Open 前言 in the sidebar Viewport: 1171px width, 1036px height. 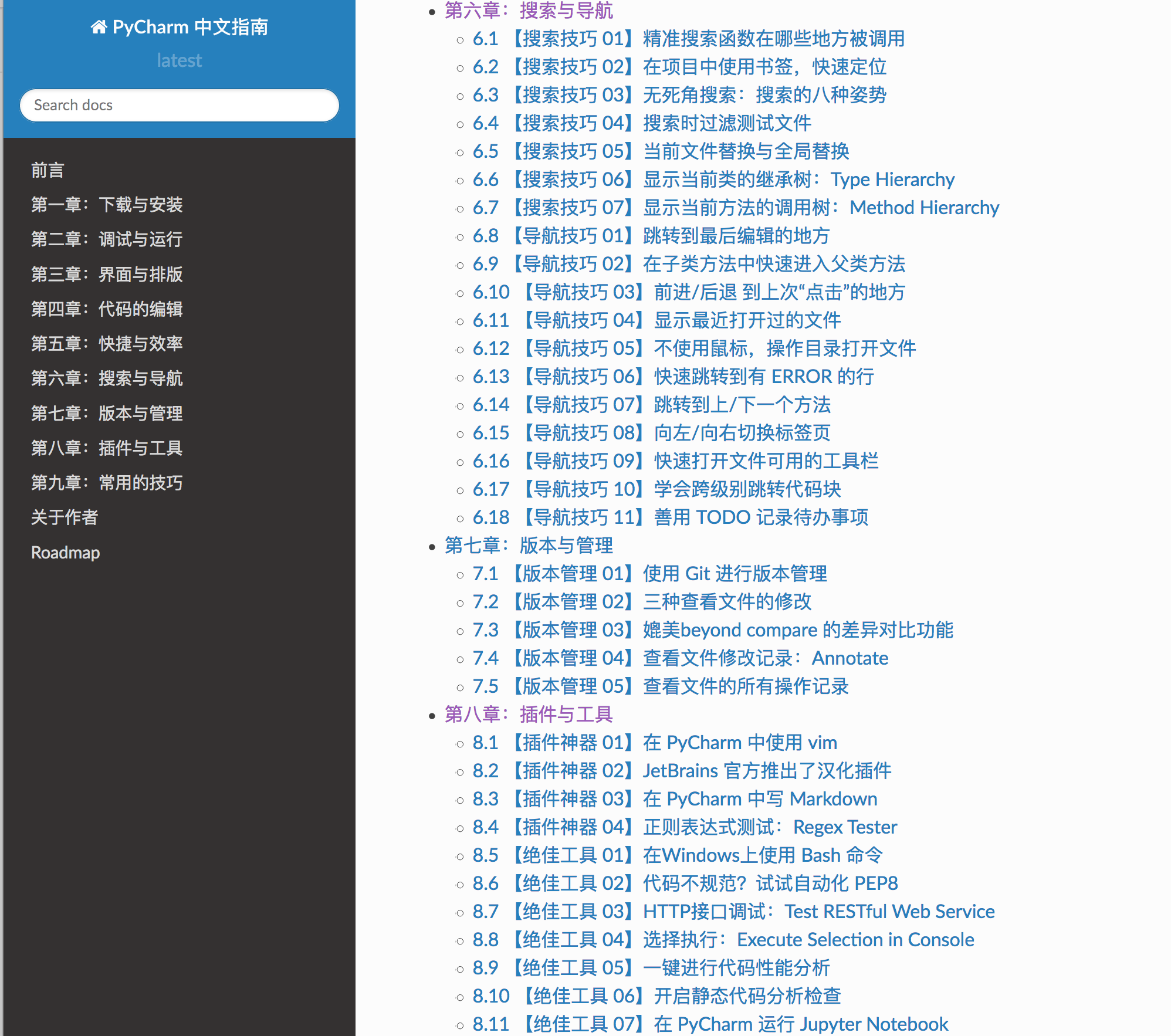48,170
